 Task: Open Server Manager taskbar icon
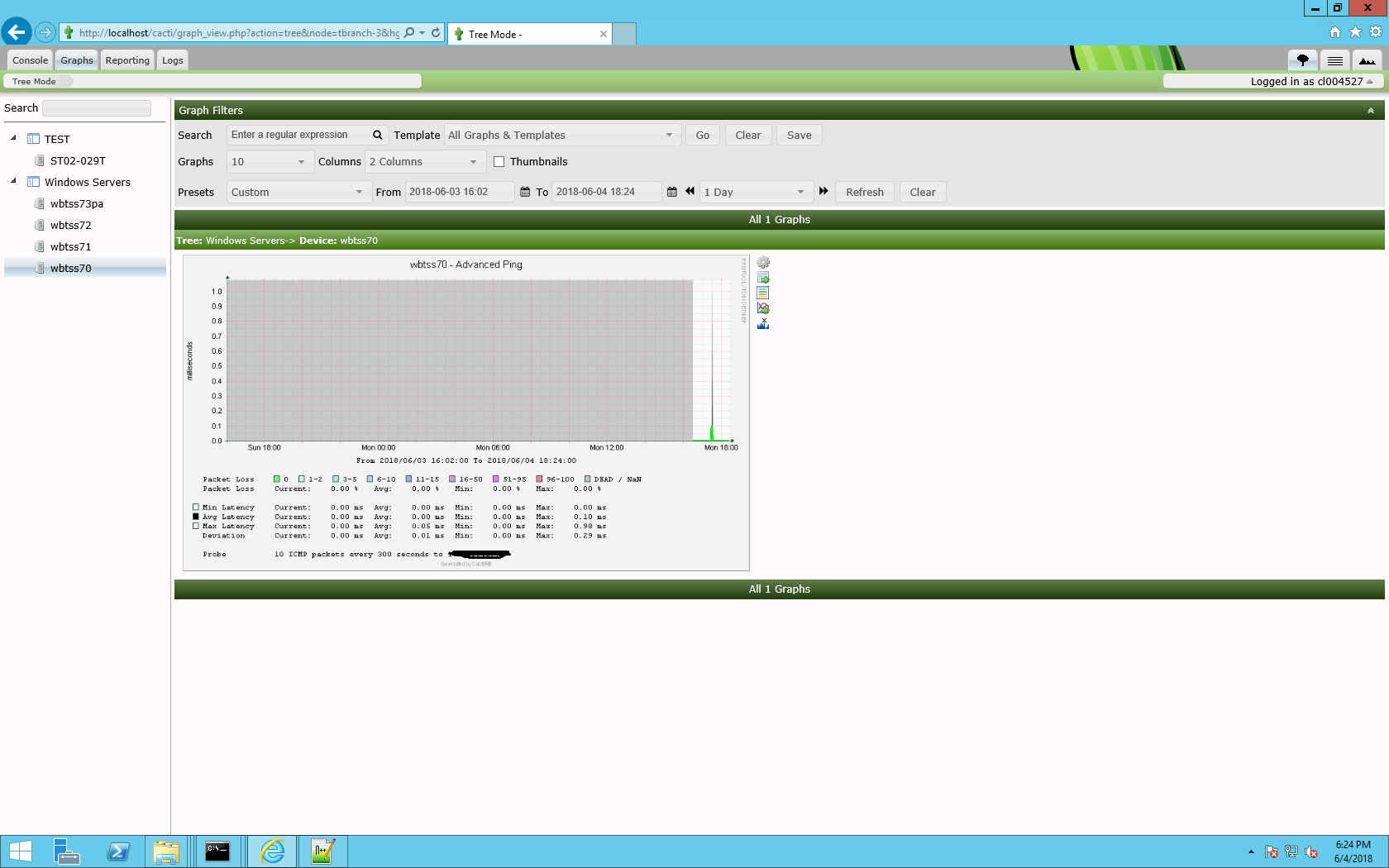click(x=66, y=851)
